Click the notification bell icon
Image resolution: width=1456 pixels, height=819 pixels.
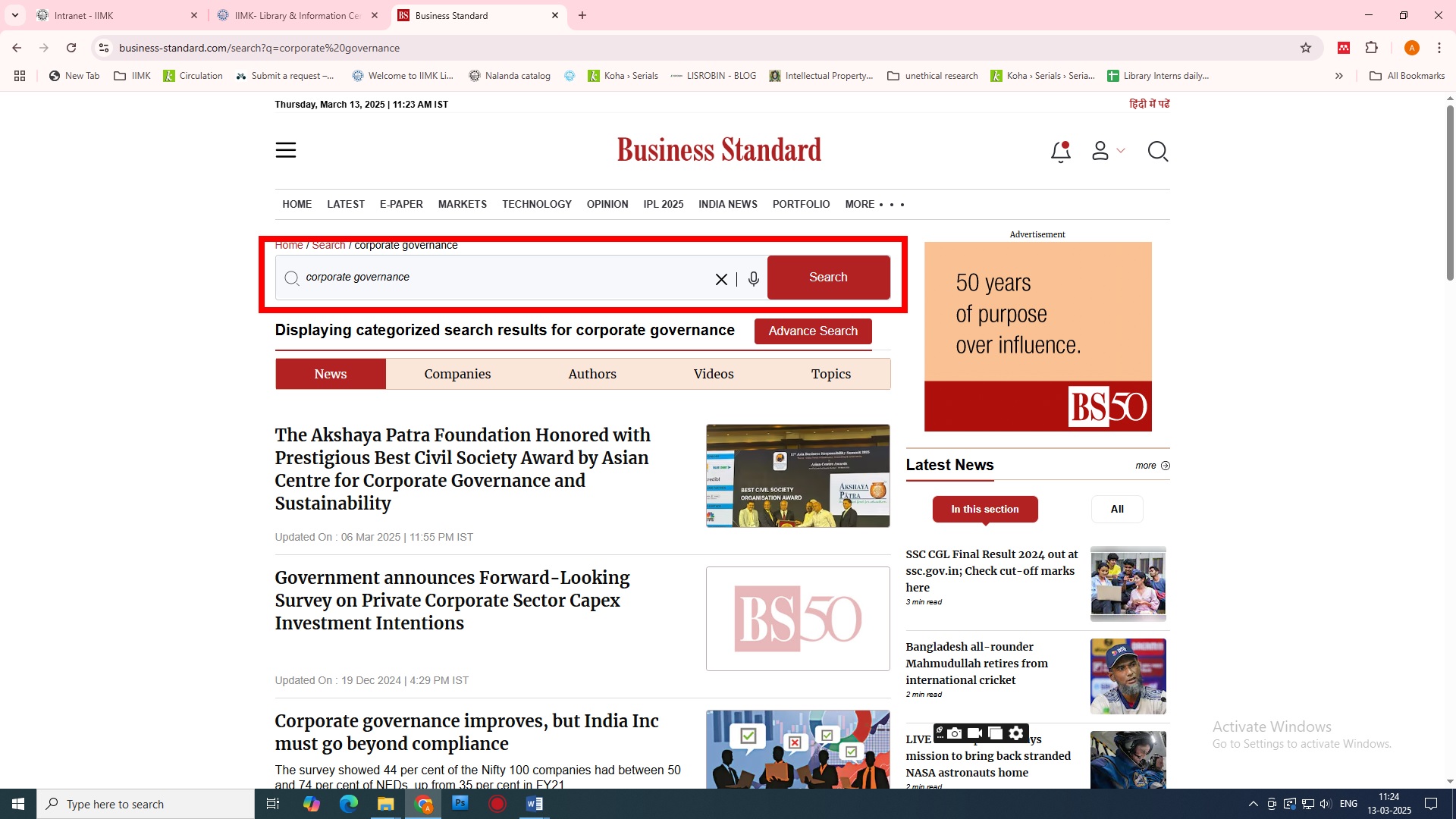tap(1060, 152)
